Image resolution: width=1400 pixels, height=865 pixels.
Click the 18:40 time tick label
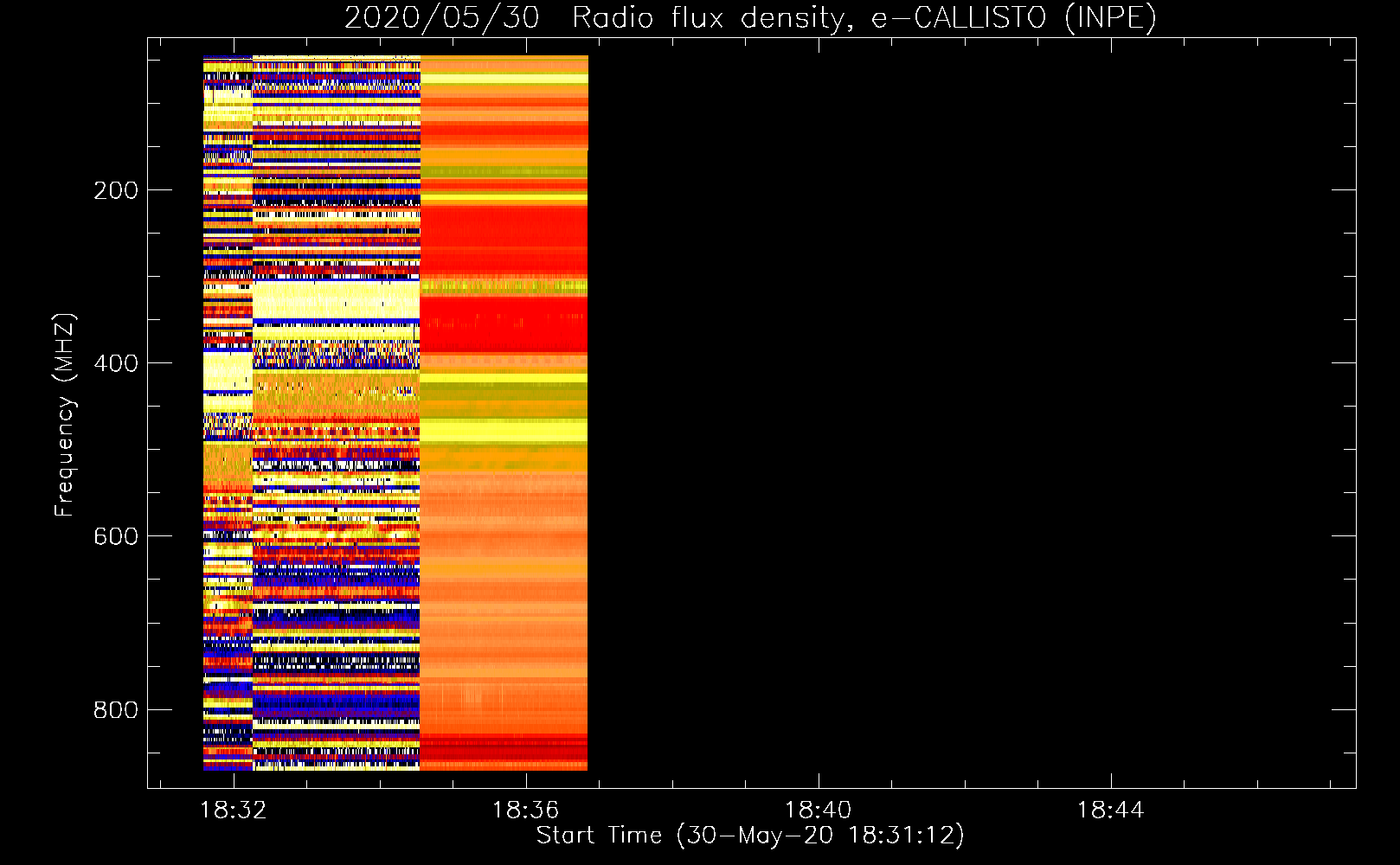pos(819,810)
